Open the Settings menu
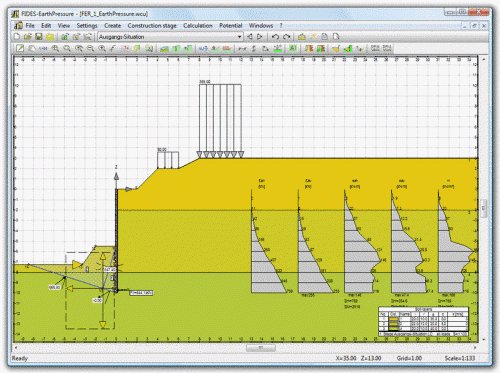The width and height of the screenshot is (500, 373). pos(87,25)
